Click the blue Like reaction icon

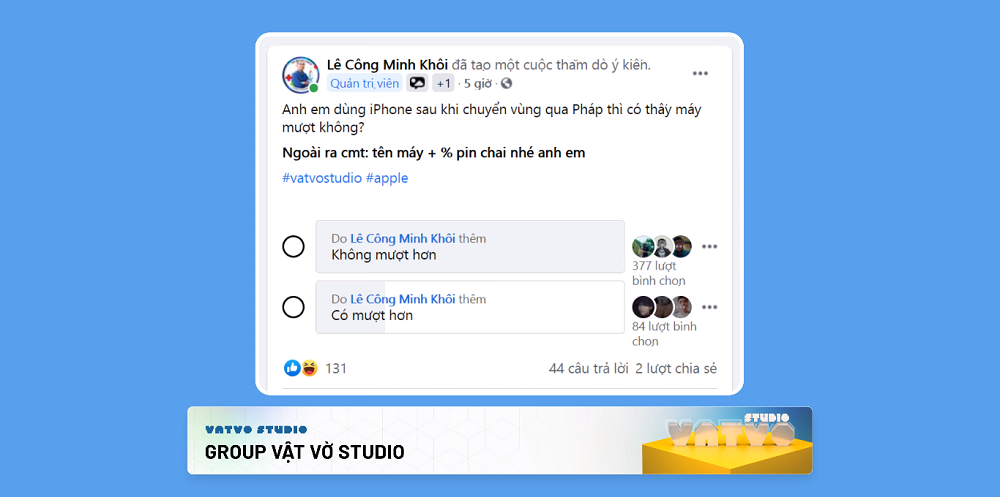[x=292, y=367]
